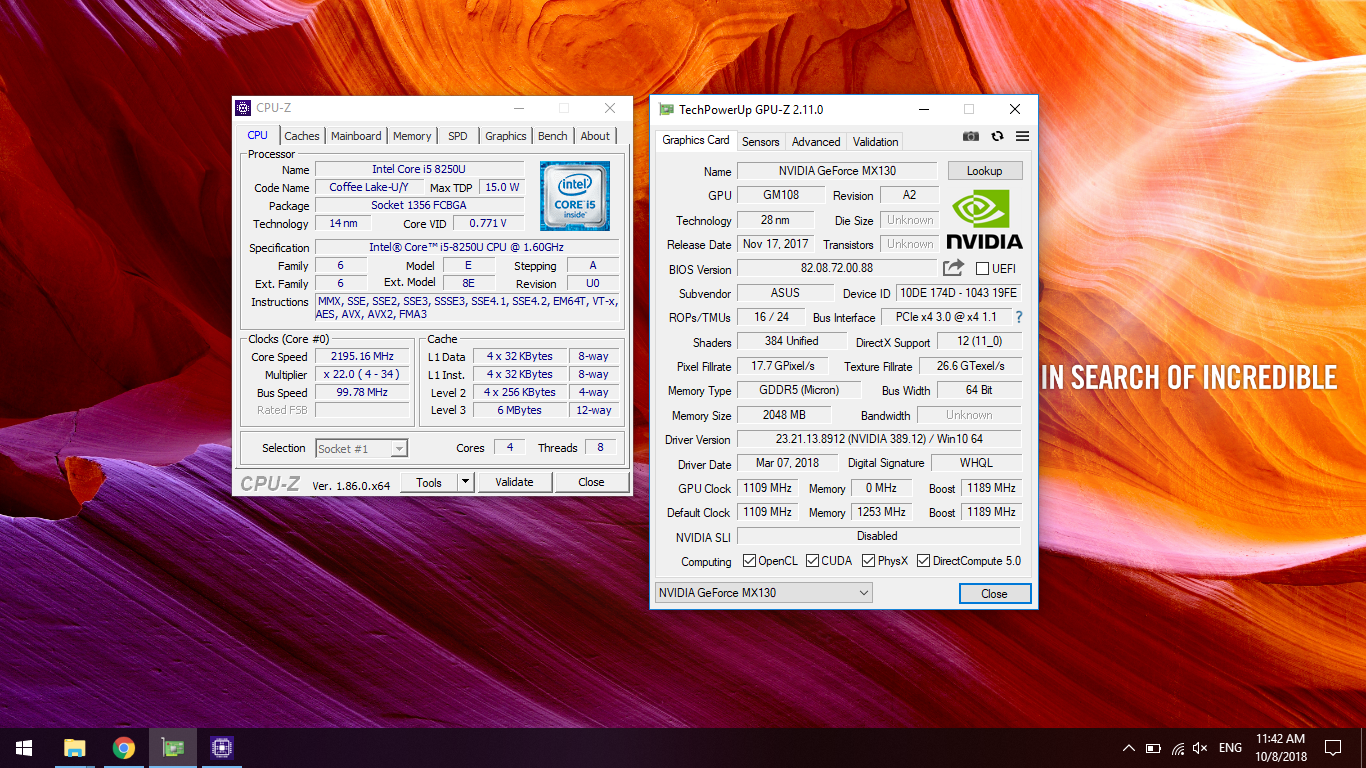
Task: Open Google Chrome from the taskbar
Action: 124,748
